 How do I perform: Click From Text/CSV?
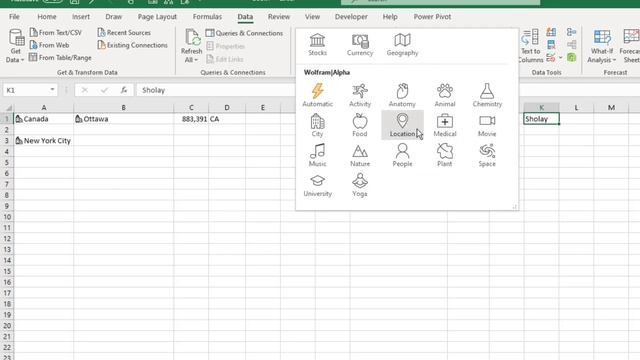tap(56, 32)
